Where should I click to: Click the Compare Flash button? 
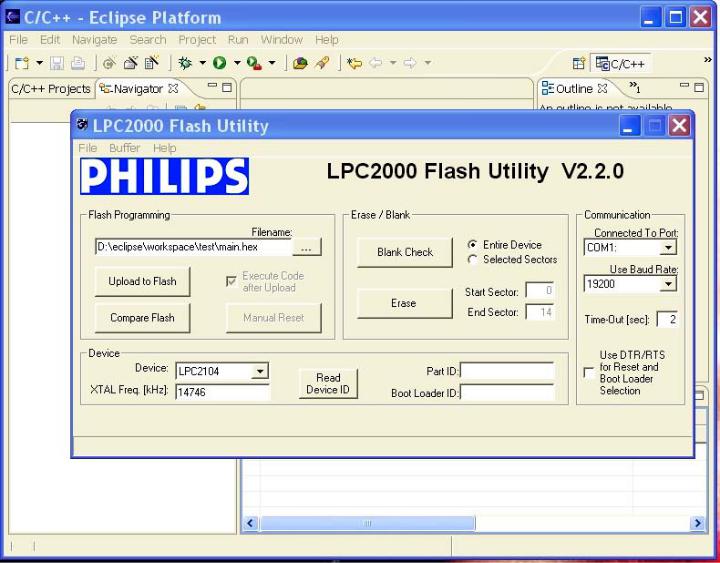click(x=142, y=318)
